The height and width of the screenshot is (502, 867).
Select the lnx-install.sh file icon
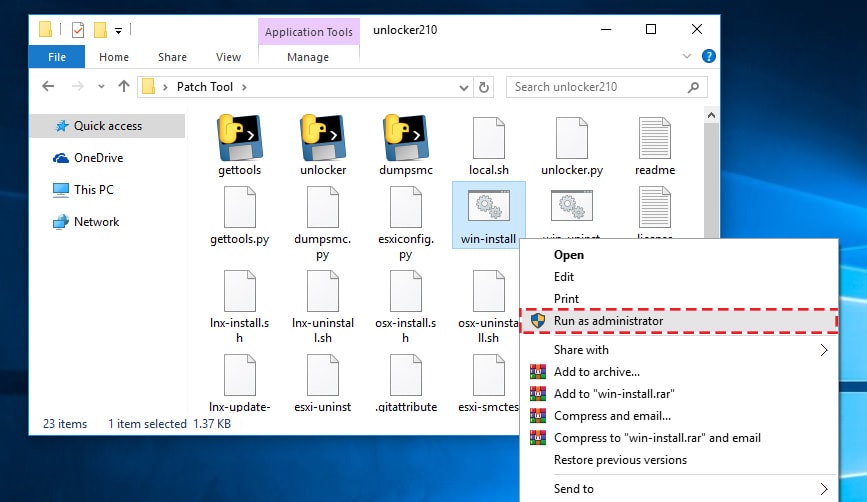coord(239,291)
